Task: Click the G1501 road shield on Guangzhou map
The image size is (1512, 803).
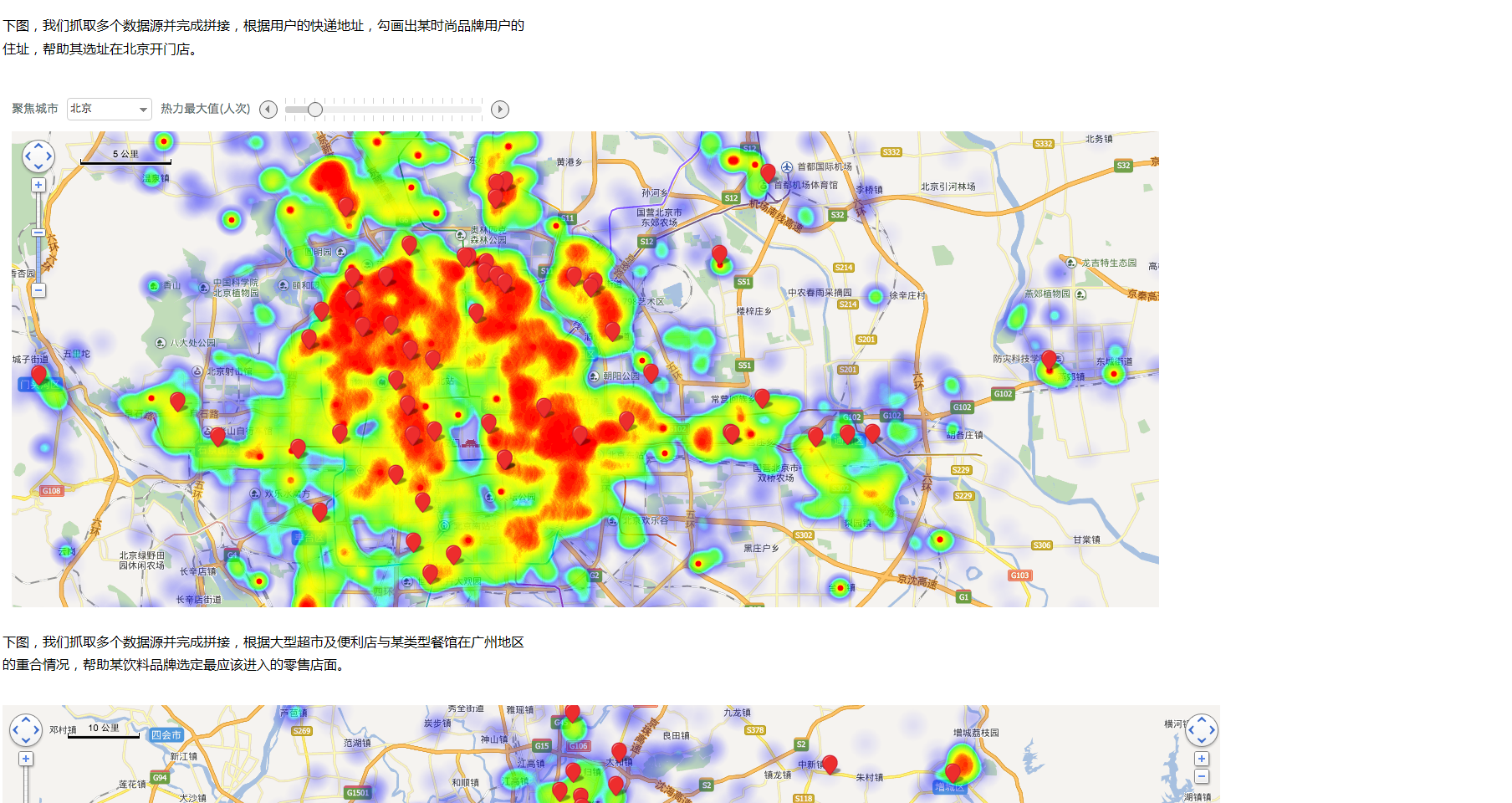Action: 358,793
